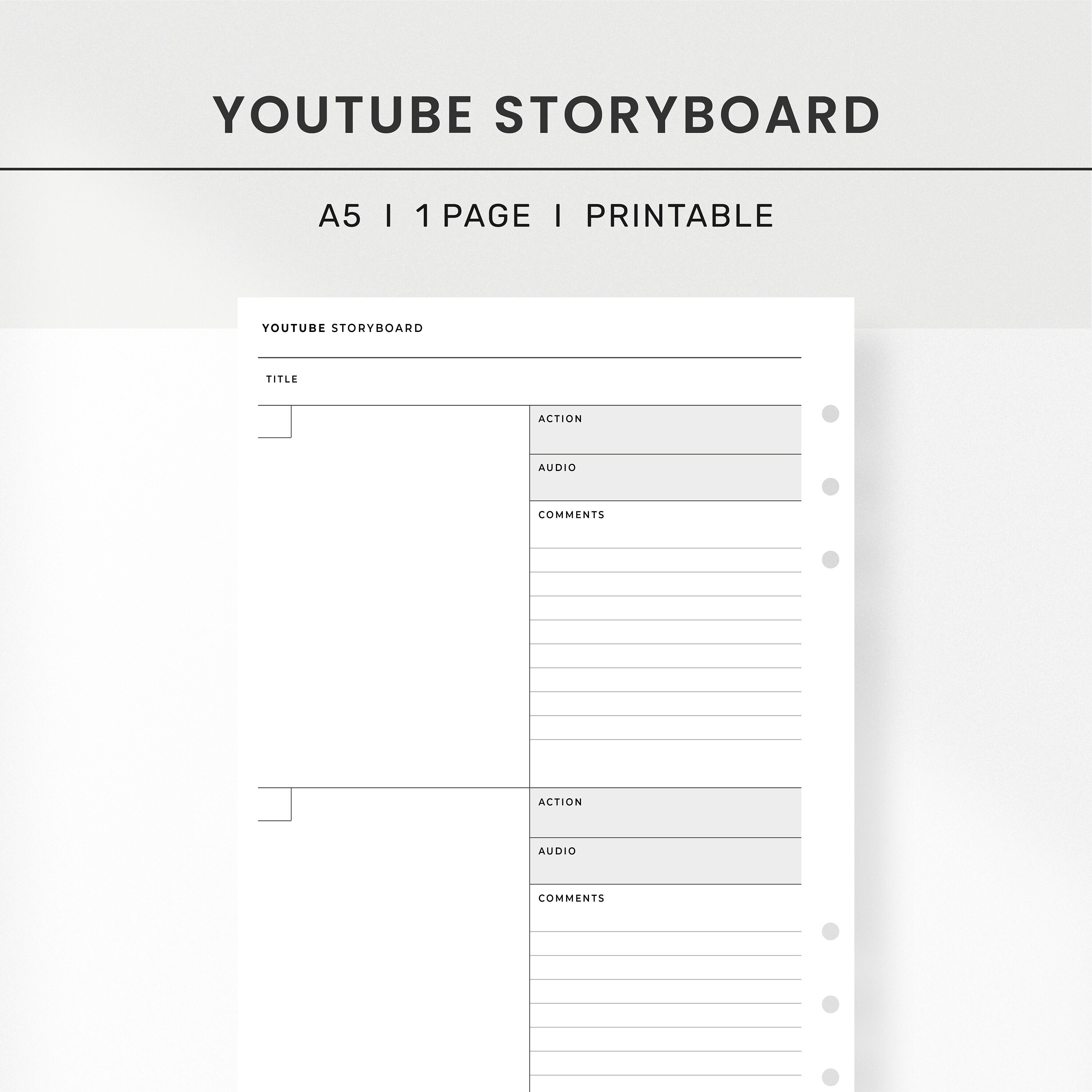This screenshot has height=1092, width=1092.
Task: Select the first ACTION shaded bar
Action: point(665,430)
